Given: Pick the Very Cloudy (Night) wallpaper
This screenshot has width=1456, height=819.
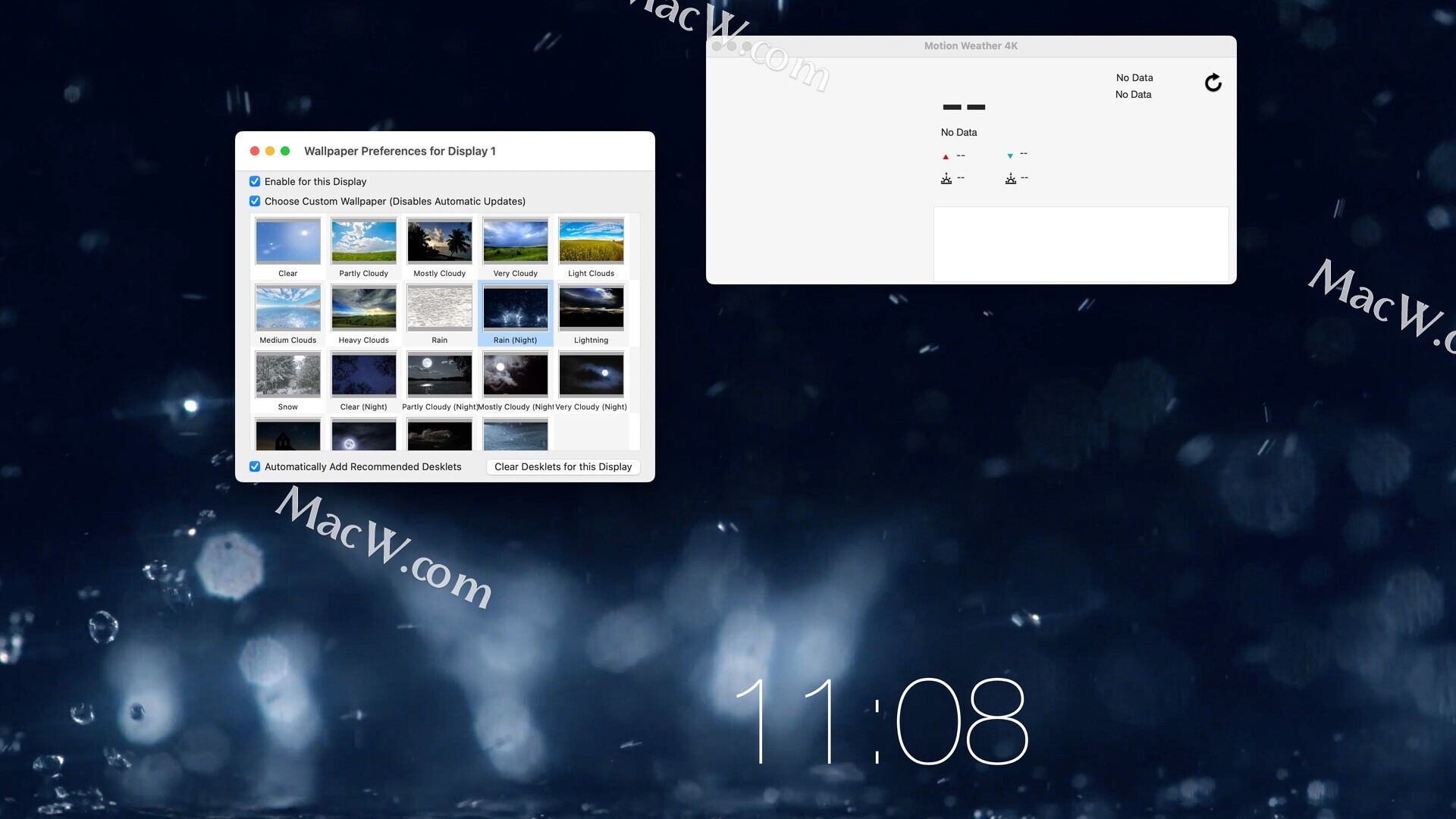Looking at the screenshot, I should 591,375.
